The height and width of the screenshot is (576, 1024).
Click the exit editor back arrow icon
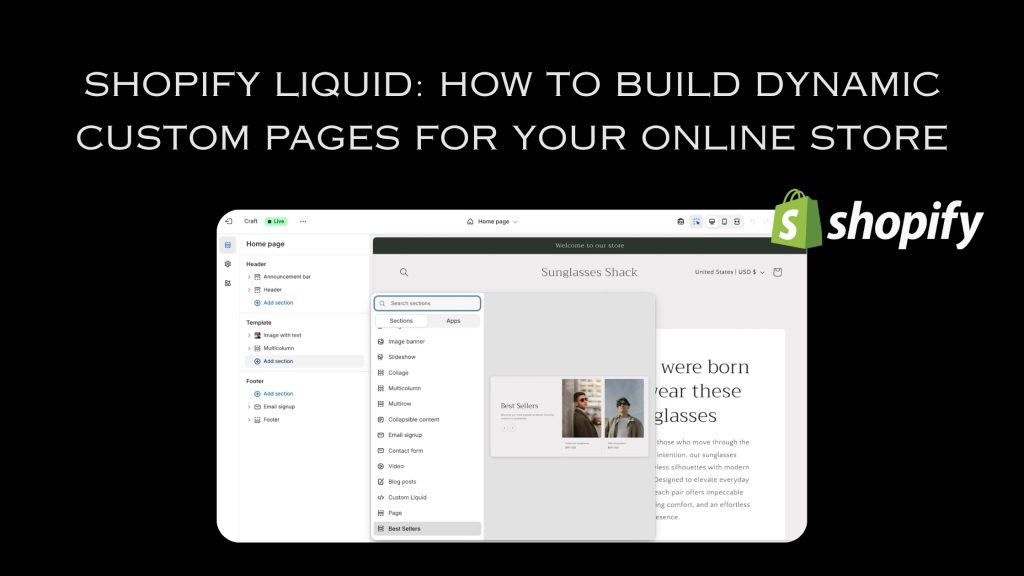229,221
